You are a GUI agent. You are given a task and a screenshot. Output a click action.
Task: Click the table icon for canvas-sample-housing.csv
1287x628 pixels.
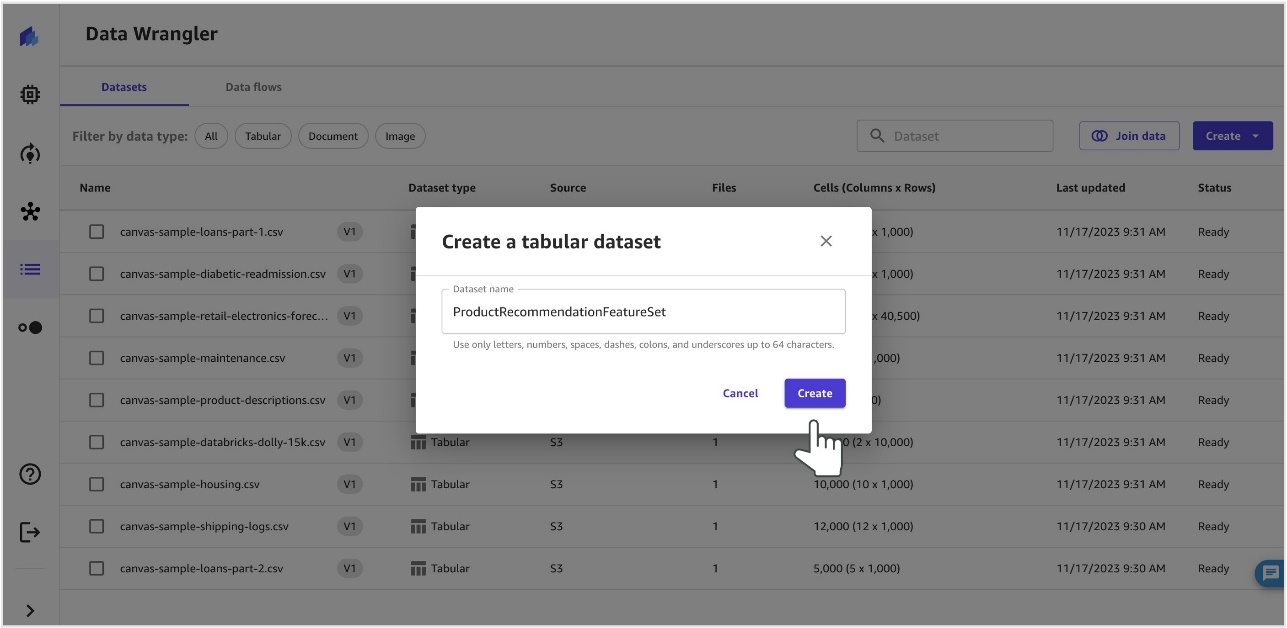[418, 484]
